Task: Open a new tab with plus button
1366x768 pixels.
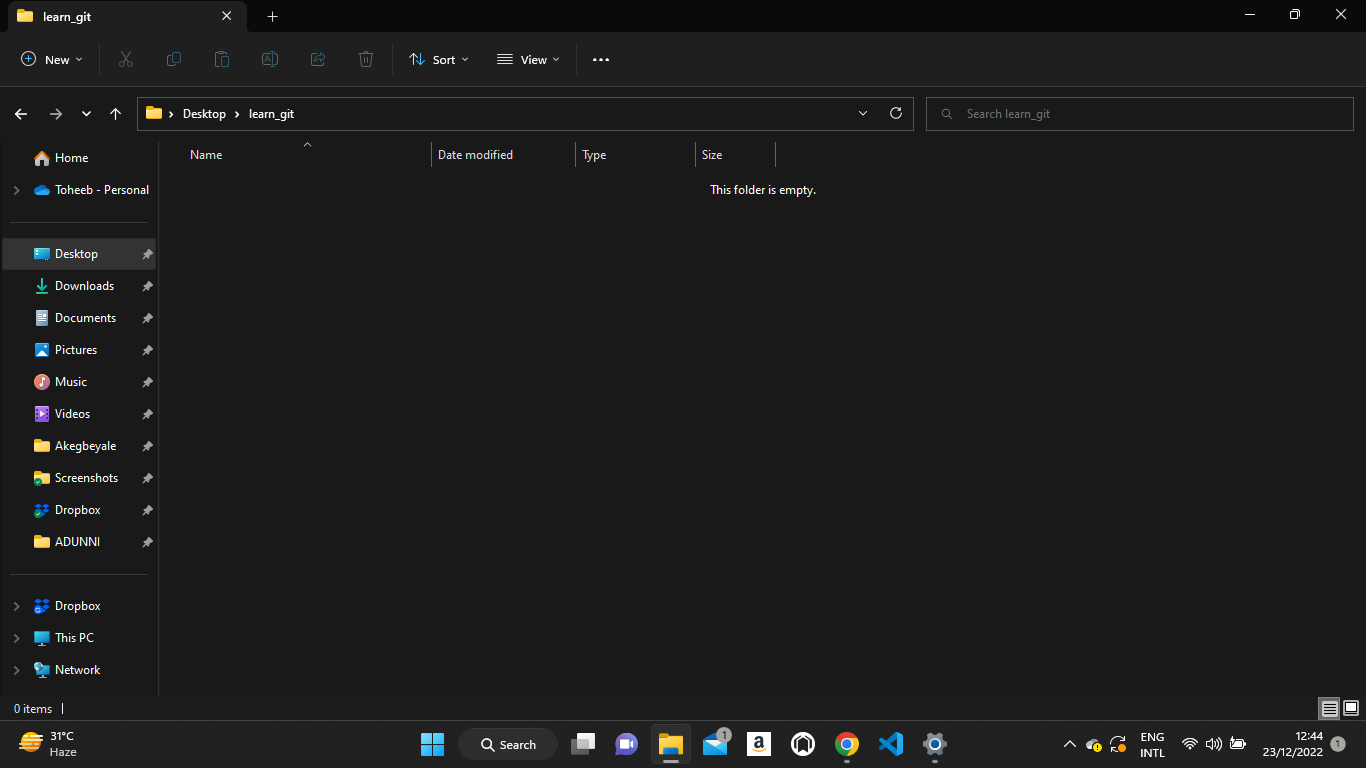Action: pos(273,16)
